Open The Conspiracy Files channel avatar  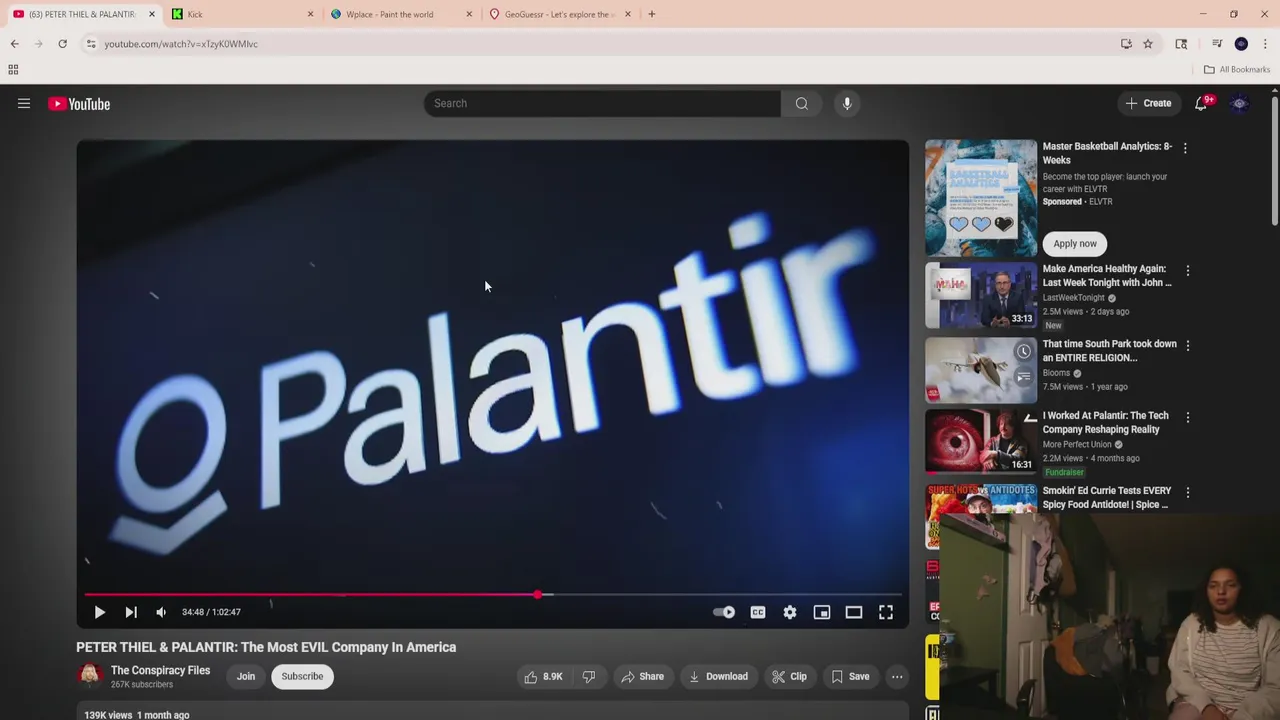click(x=90, y=676)
